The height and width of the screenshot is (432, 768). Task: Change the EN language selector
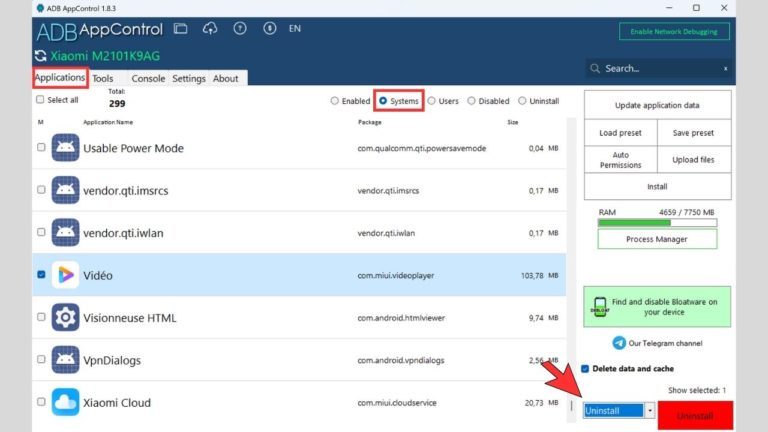(294, 28)
